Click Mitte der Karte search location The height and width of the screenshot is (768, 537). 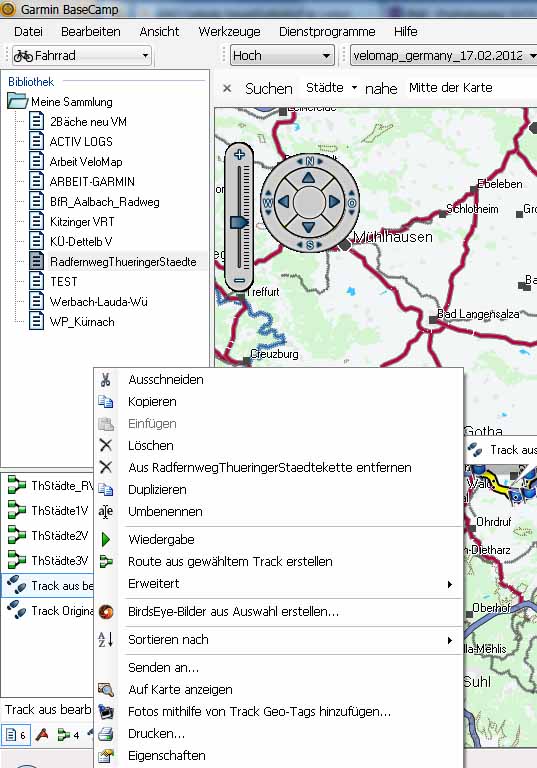click(x=450, y=88)
